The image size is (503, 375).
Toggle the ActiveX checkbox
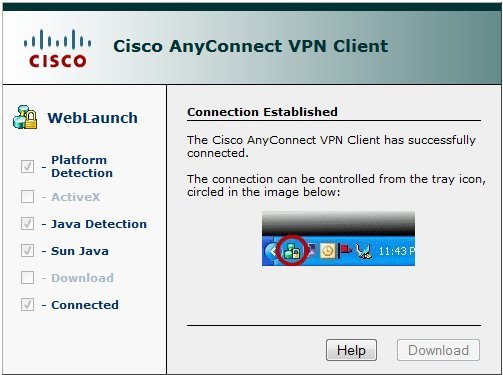point(27,196)
